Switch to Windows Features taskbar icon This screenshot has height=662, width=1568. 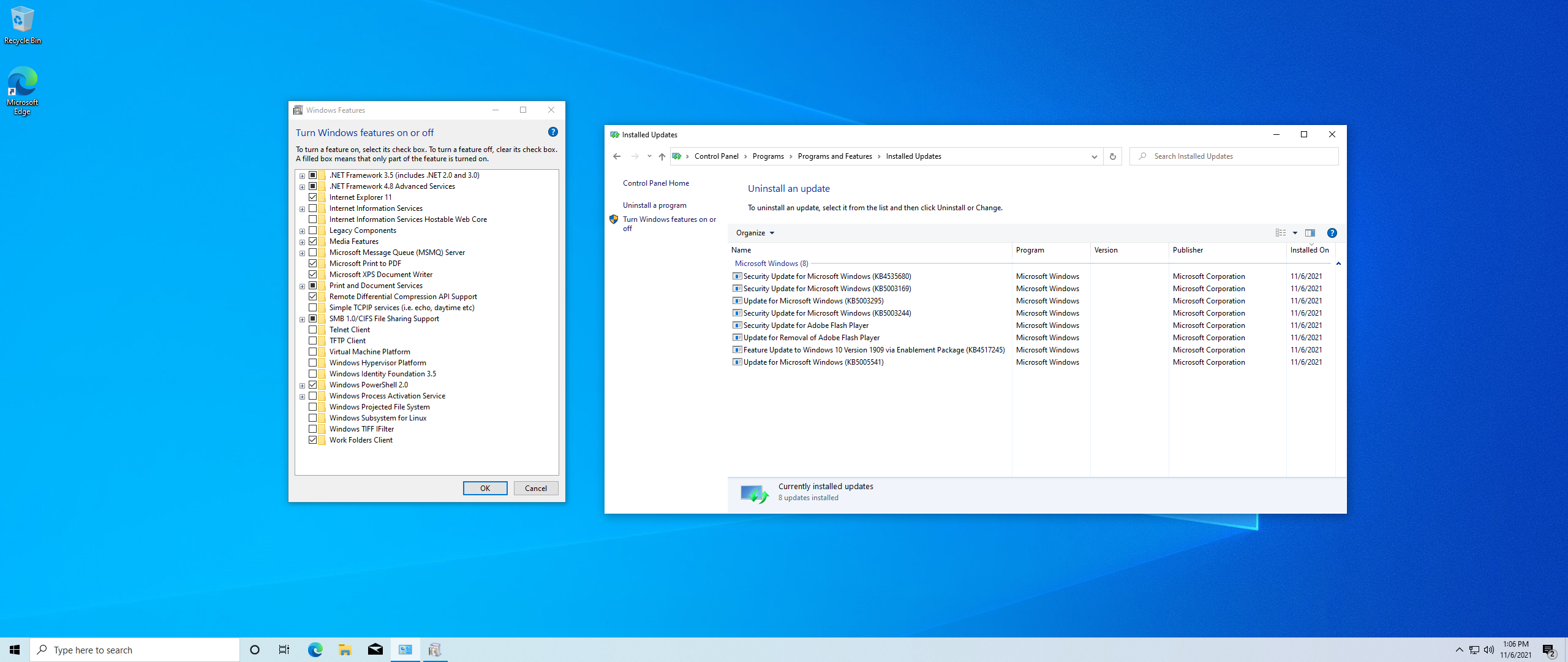pos(435,650)
